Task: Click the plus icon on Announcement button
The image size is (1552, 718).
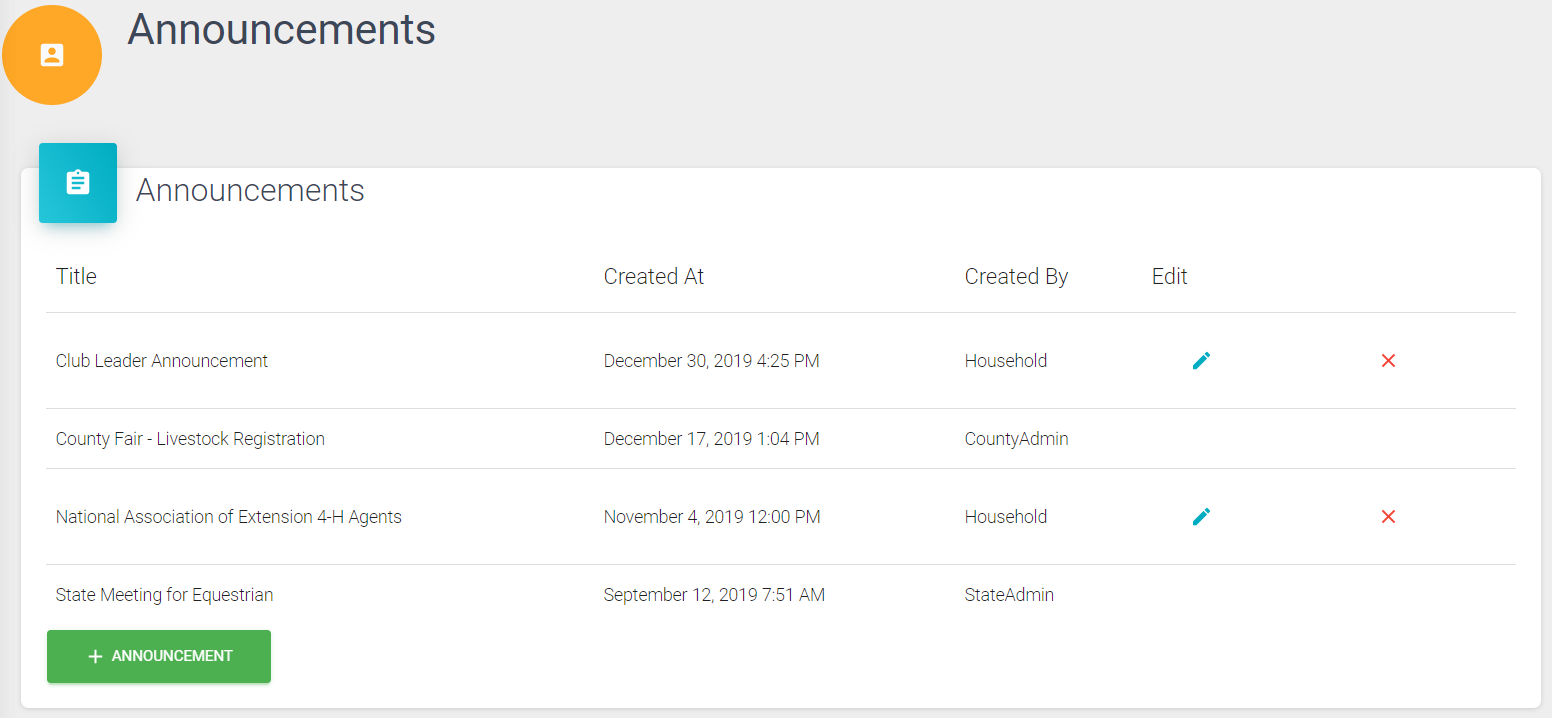Action: pos(95,657)
